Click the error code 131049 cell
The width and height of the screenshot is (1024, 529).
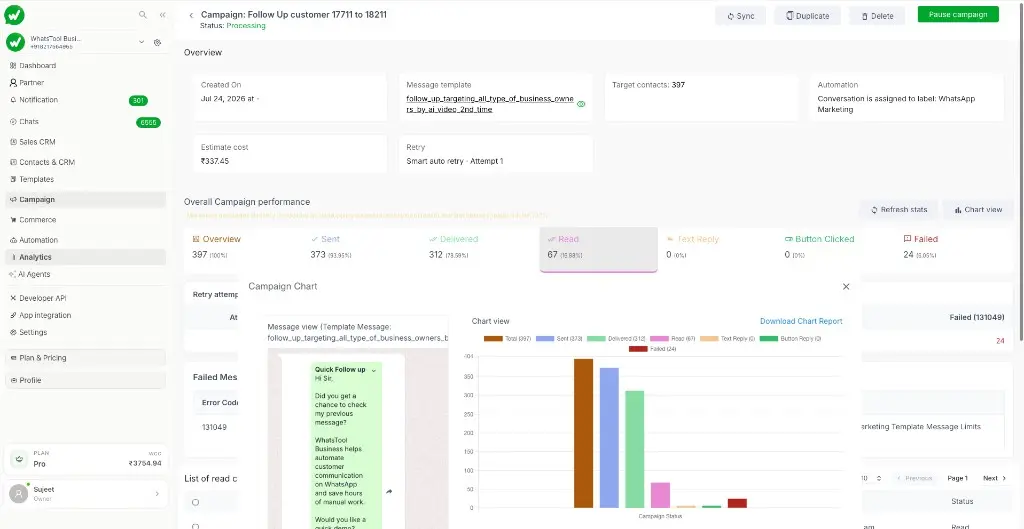coord(214,427)
